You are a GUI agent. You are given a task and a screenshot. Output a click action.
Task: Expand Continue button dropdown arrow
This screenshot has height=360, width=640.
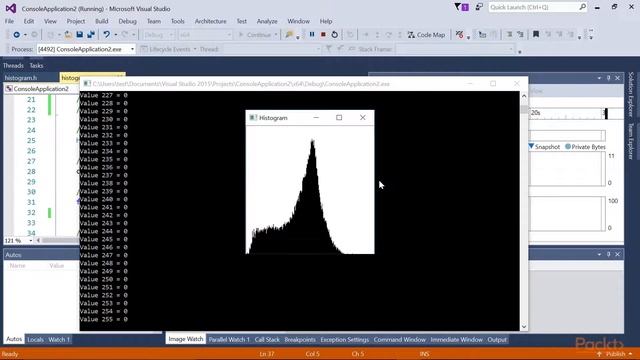[276, 35]
